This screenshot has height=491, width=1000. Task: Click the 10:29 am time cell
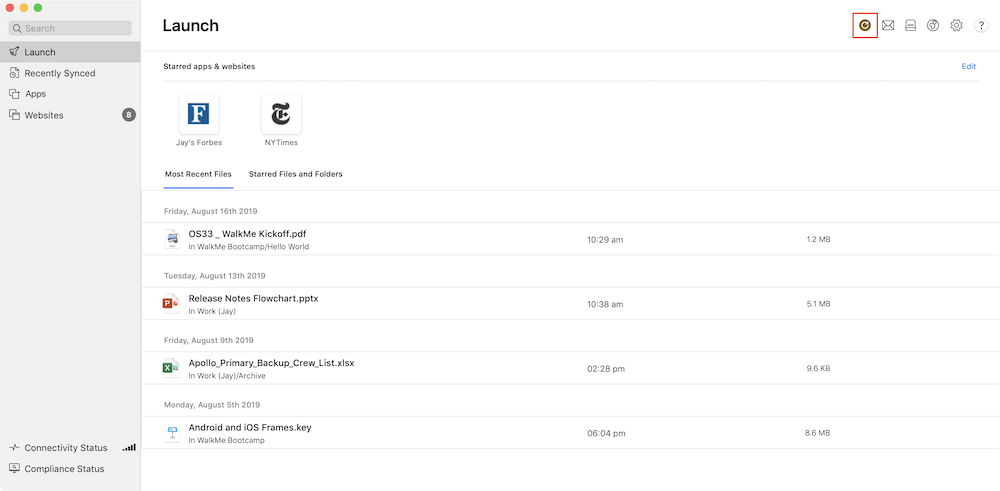click(x=605, y=240)
